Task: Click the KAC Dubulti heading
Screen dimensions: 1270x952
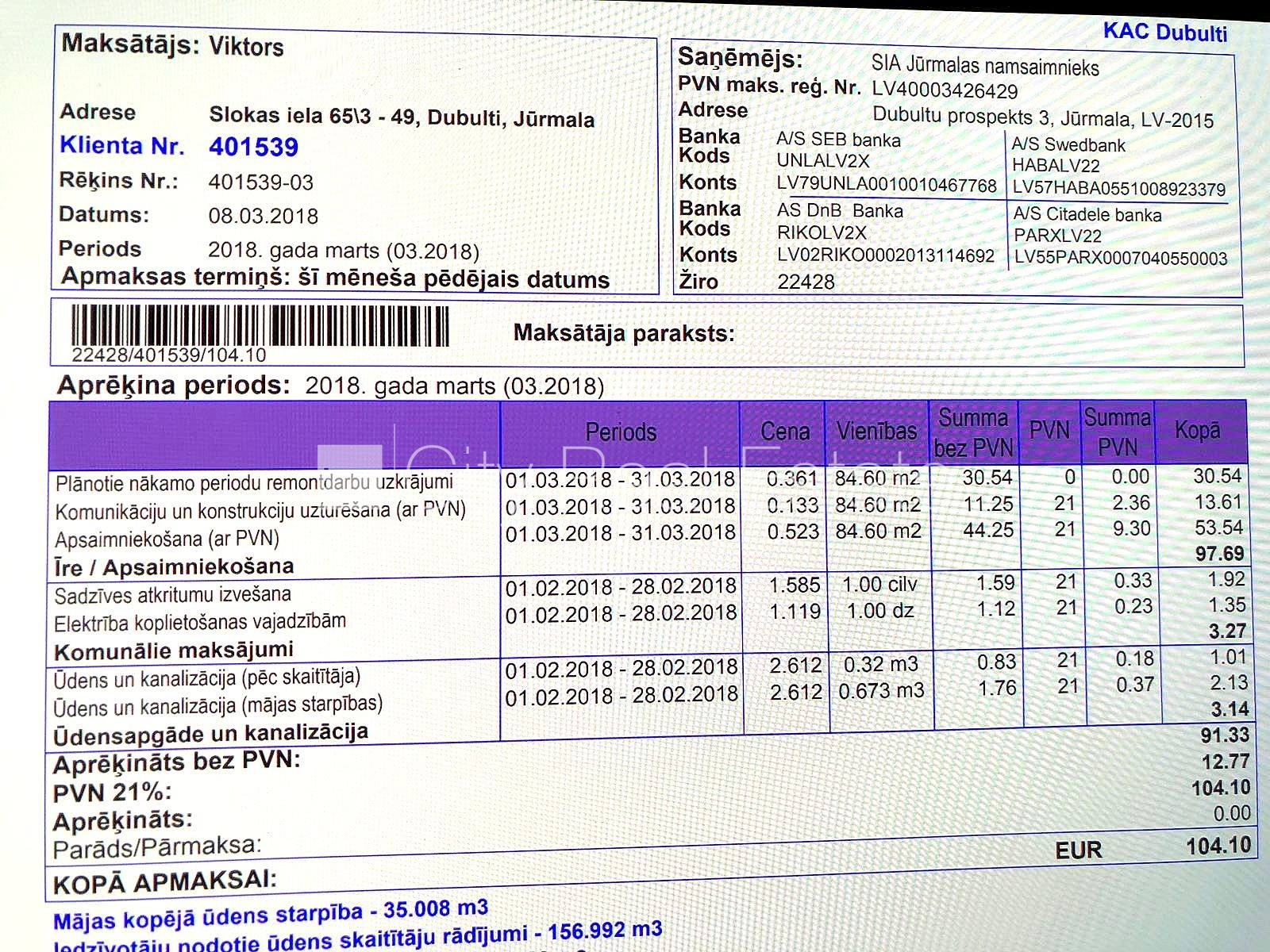Action: pos(1164,33)
